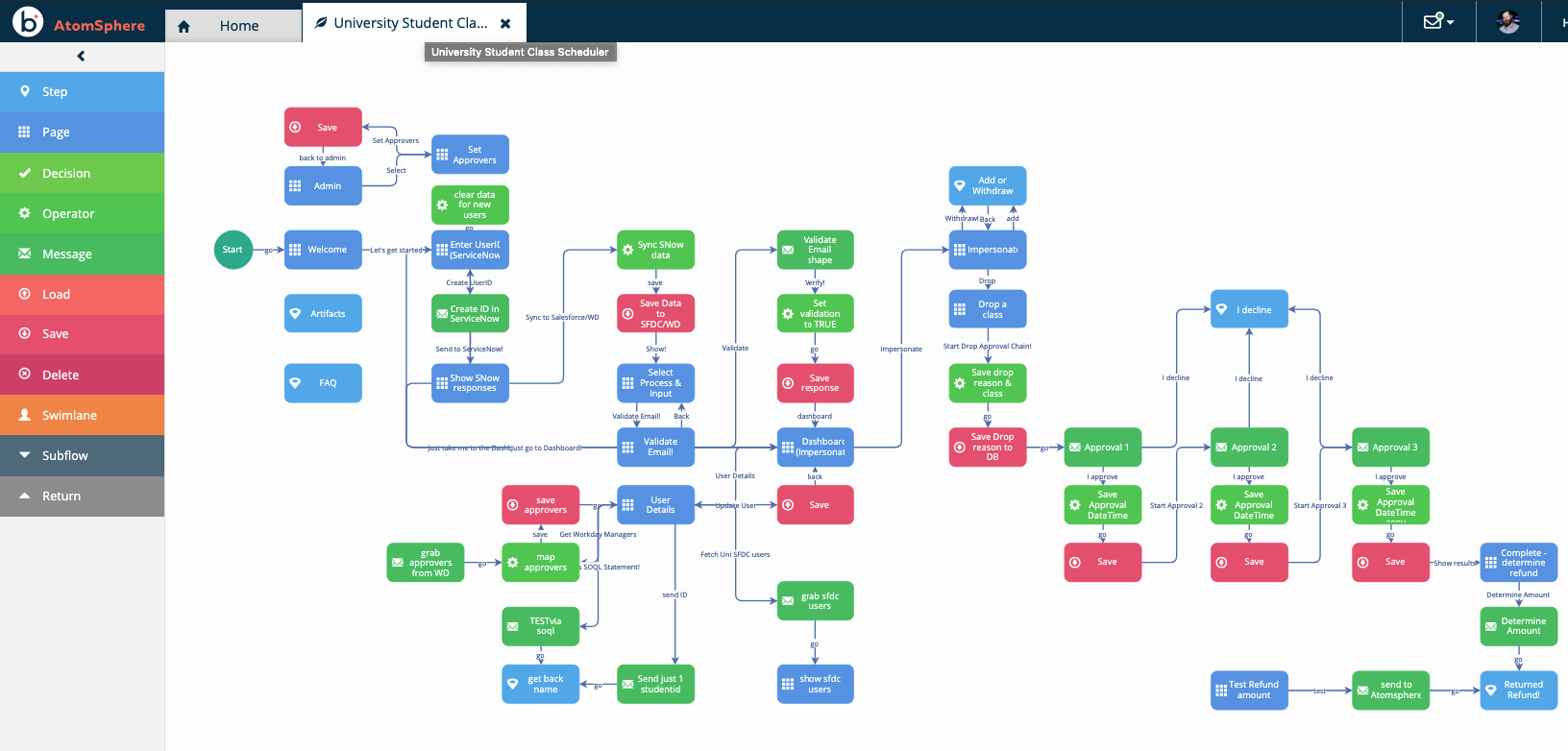
Task: Click the green Start node
Action: tap(233, 250)
